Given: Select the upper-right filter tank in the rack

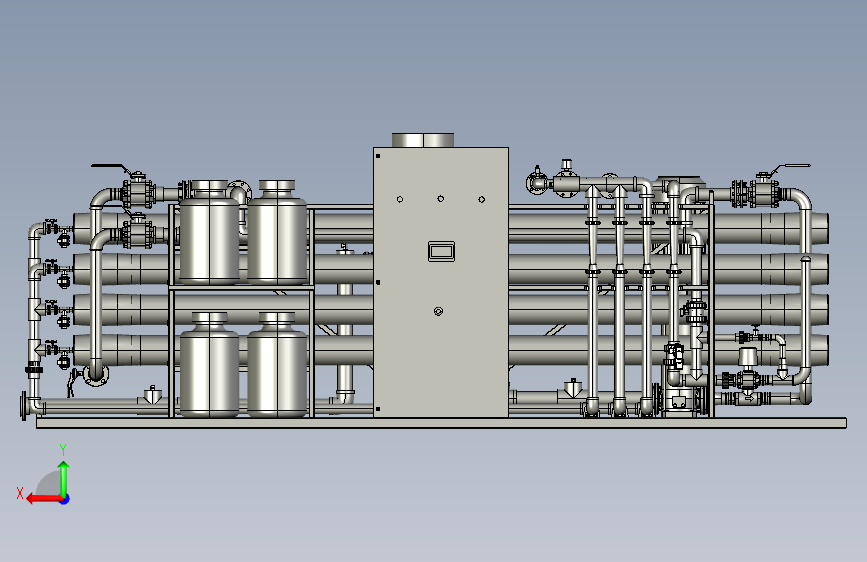Looking at the screenshot, I should [x=277, y=232].
